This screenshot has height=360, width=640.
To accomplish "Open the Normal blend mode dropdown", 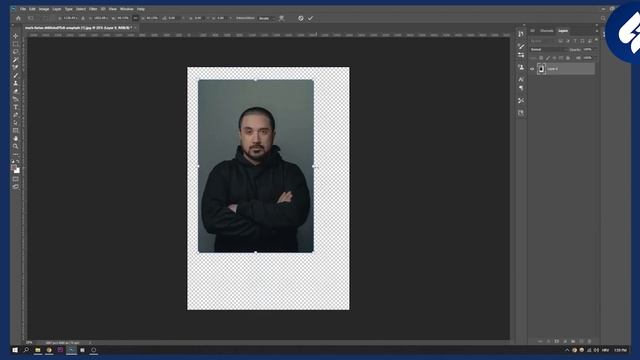I will pyautogui.click(x=549, y=49).
